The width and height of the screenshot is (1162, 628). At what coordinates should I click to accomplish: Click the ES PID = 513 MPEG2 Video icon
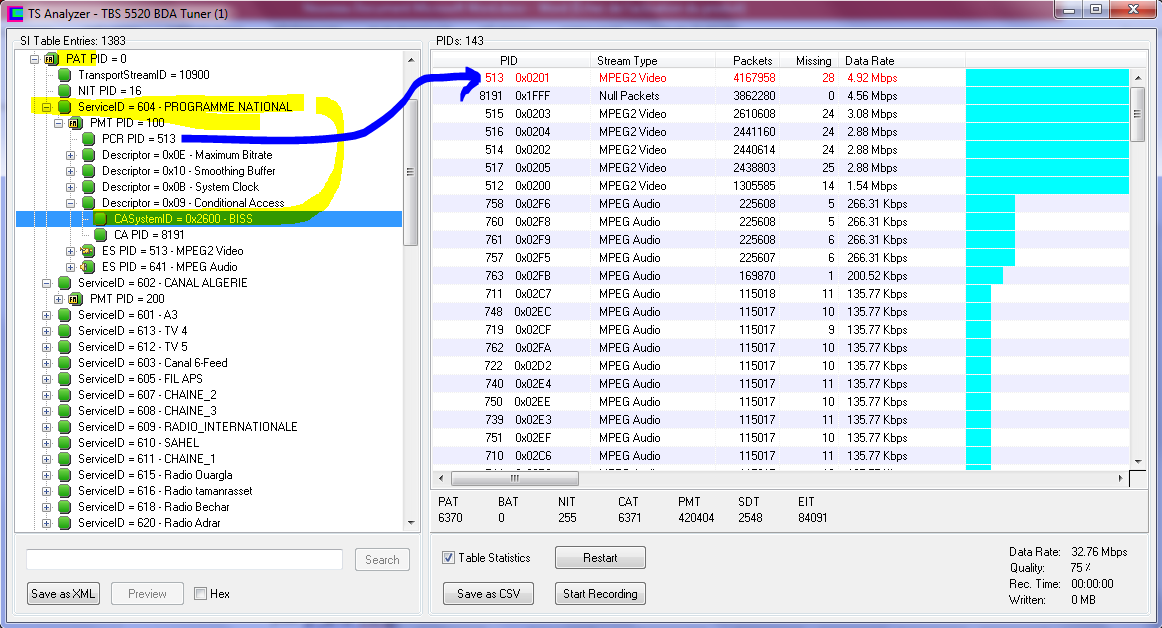(x=87, y=251)
